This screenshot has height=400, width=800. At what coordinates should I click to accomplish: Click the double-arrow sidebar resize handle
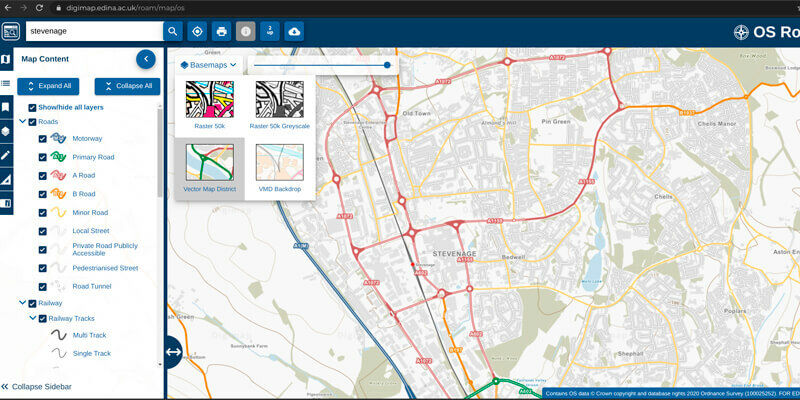[173, 352]
